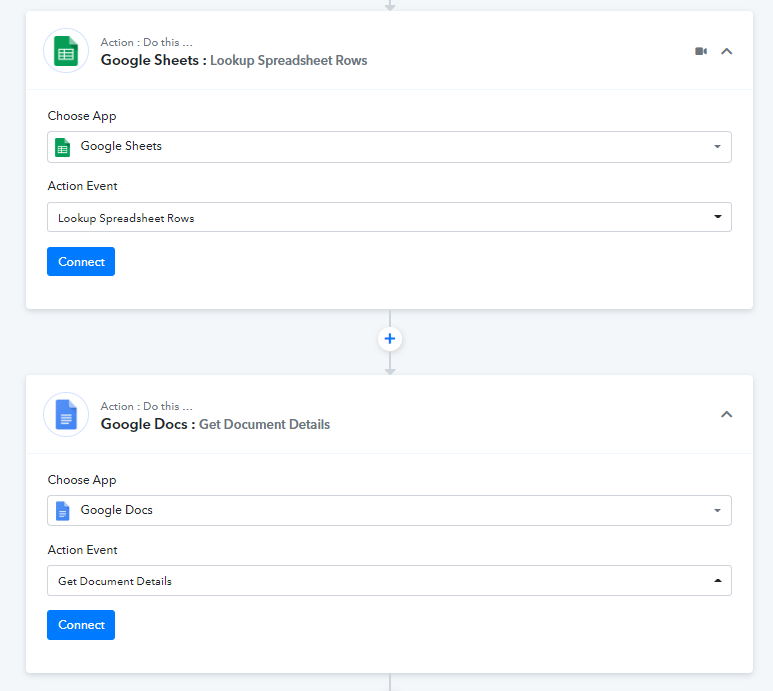Viewport: 773px width, 691px height.
Task: Click 'Action Event' label in Google Sheets step
Action: (x=82, y=186)
